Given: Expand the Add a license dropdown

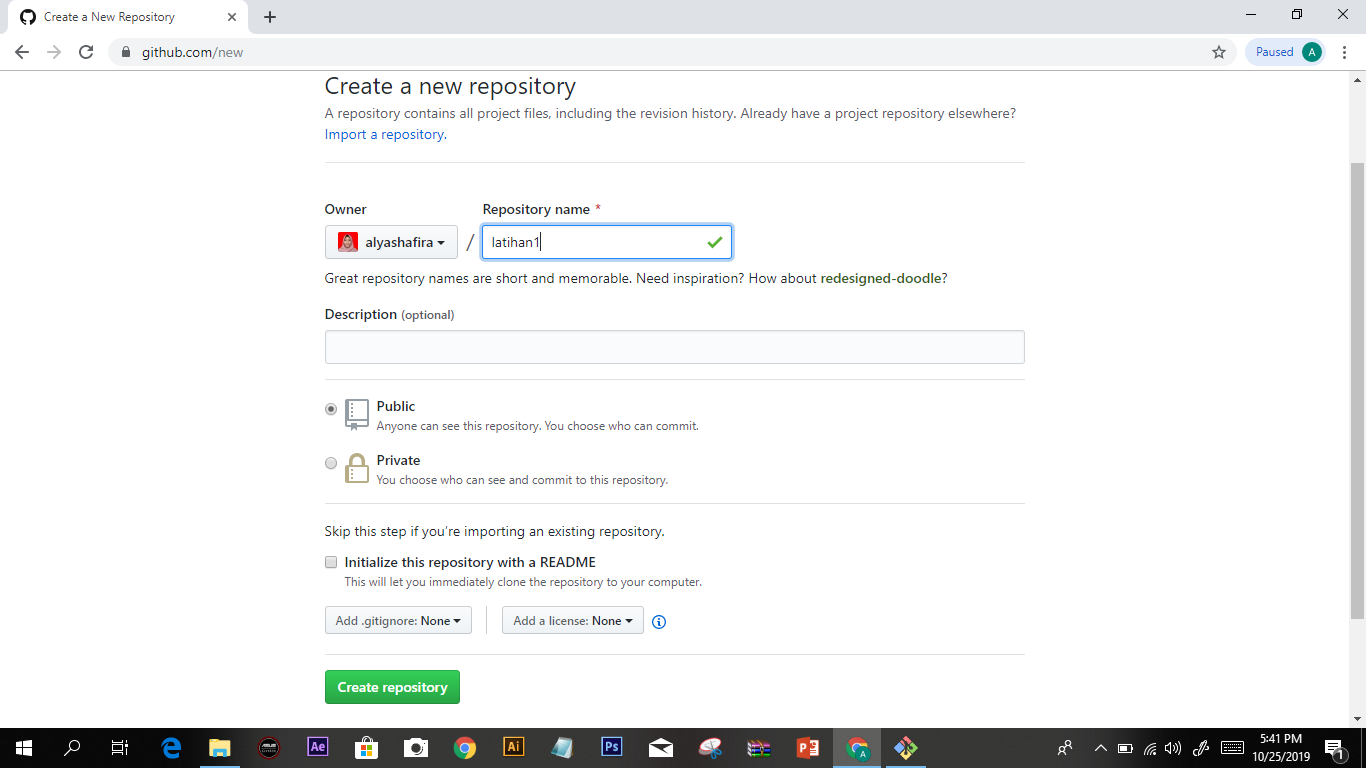Looking at the screenshot, I should tap(573, 621).
